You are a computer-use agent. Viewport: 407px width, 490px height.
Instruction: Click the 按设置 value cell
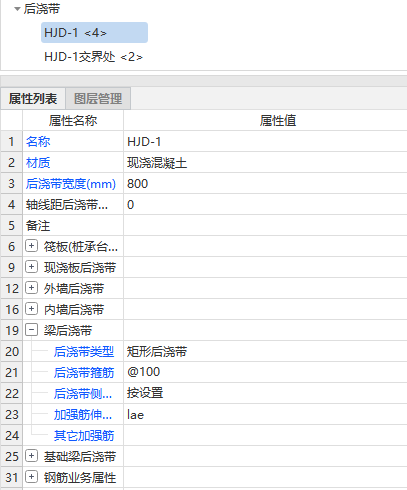(265, 394)
